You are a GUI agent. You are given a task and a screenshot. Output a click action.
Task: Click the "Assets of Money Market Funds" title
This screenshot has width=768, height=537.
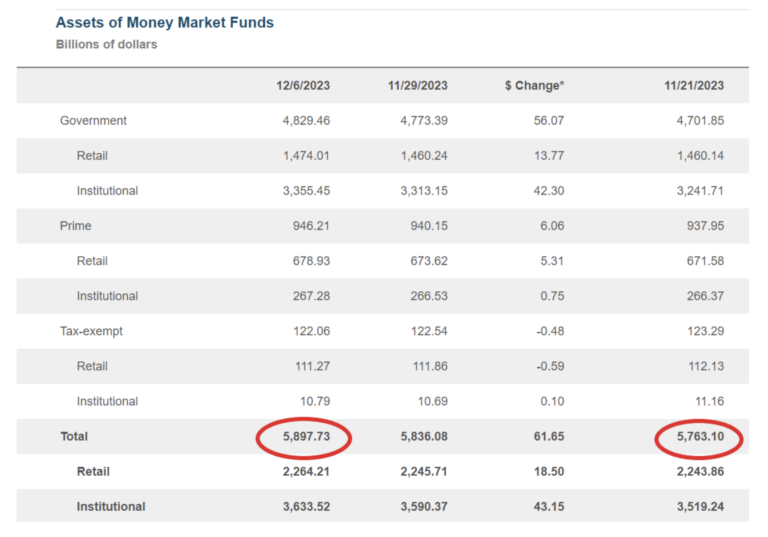(x=164, y=22)
